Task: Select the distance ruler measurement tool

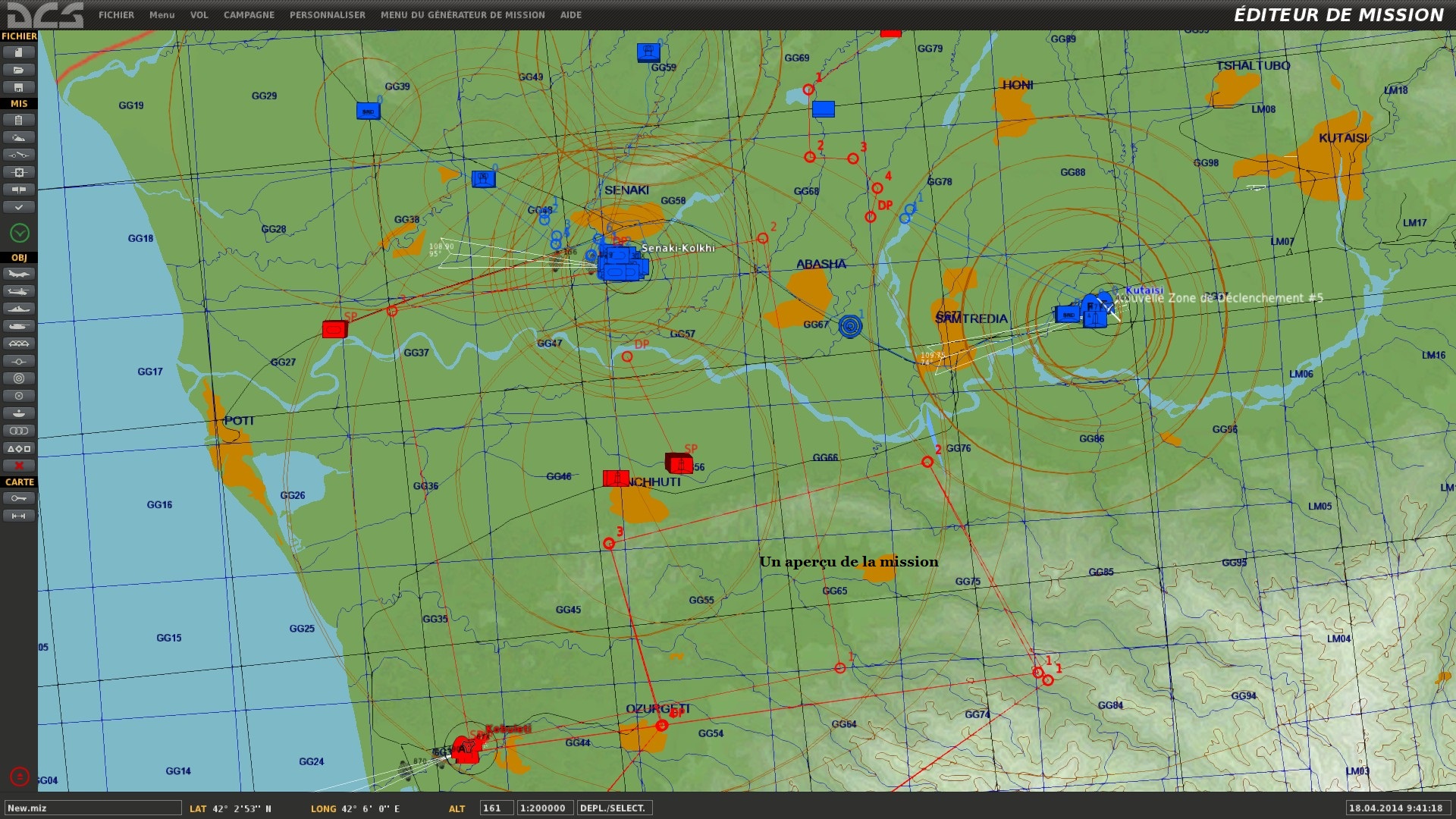Action: tap(19, 516)
